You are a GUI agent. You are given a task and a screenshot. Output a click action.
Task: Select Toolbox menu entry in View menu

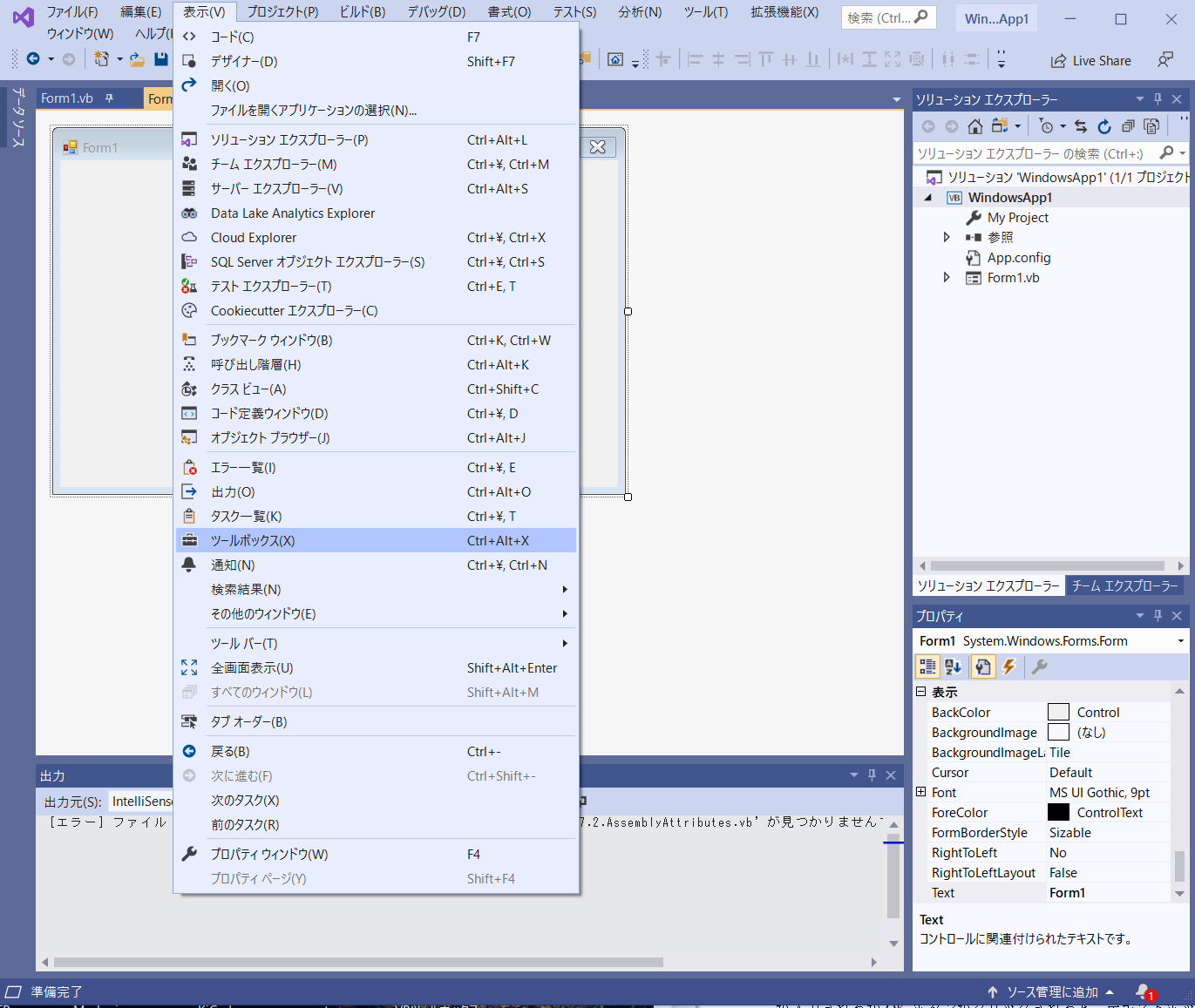tap(376, 540)
